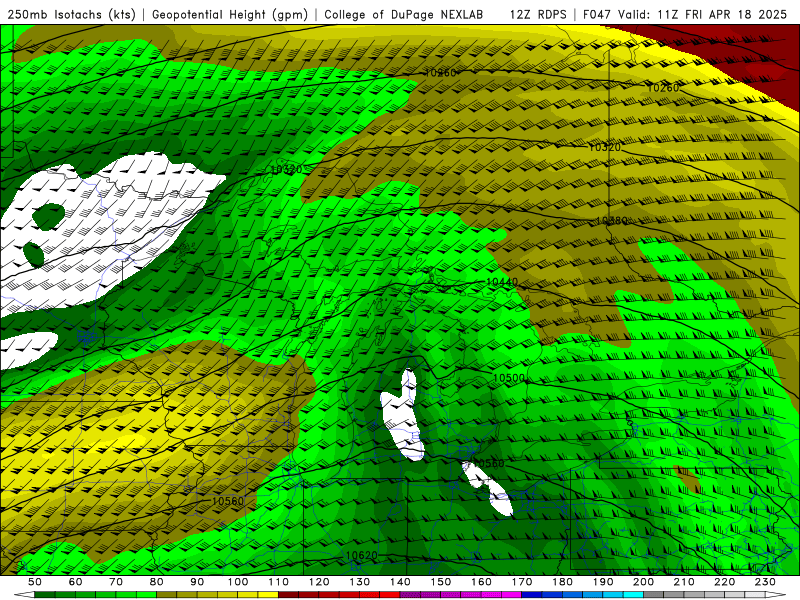
Task: Click the 150 value on the color scale
Action: coord(440,582)
